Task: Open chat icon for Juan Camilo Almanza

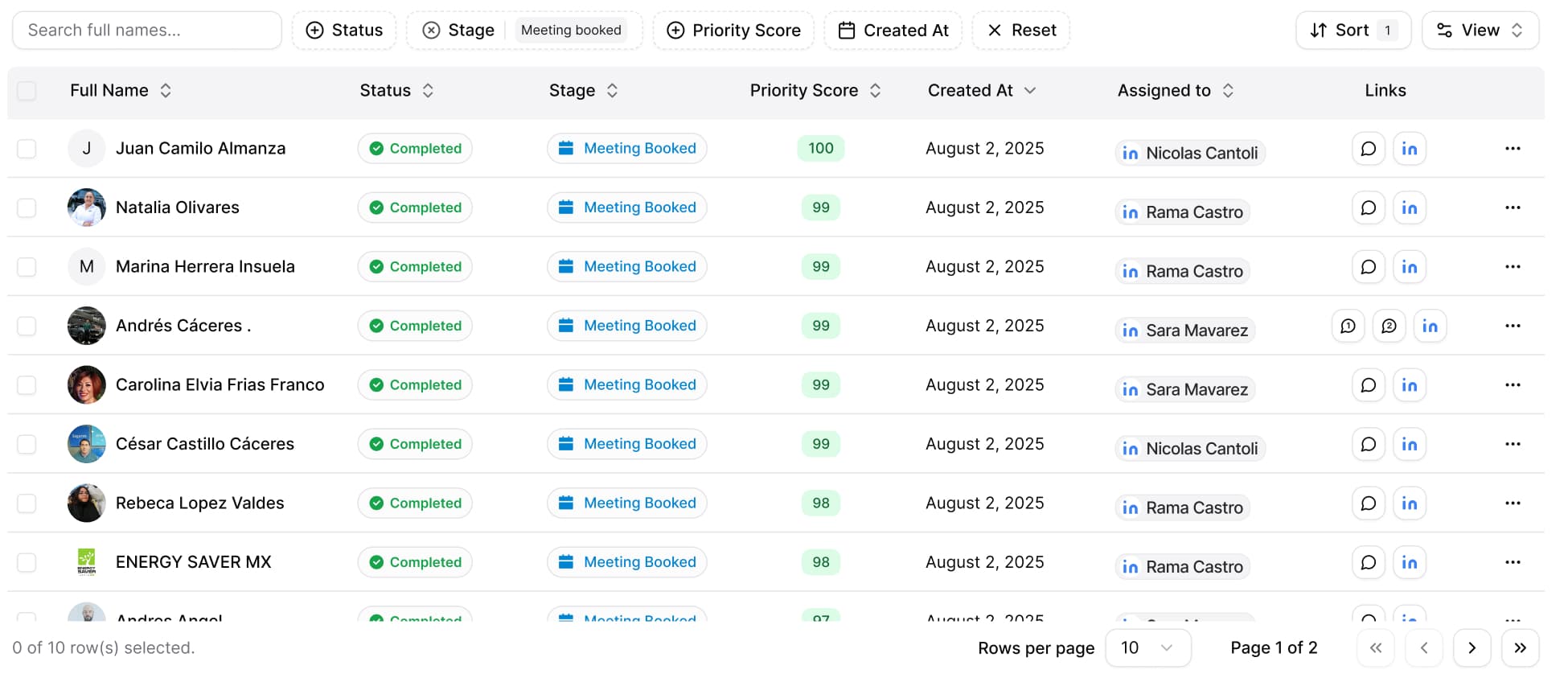Action: coord(1368,149)
